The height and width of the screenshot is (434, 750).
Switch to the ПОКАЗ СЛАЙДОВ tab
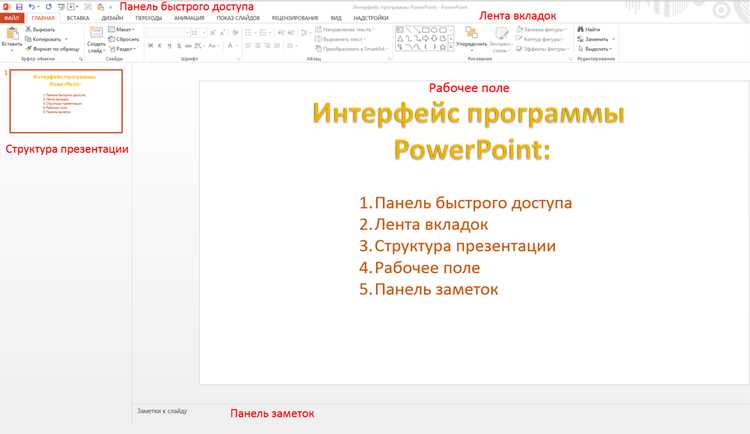click(x=238, y=18)
